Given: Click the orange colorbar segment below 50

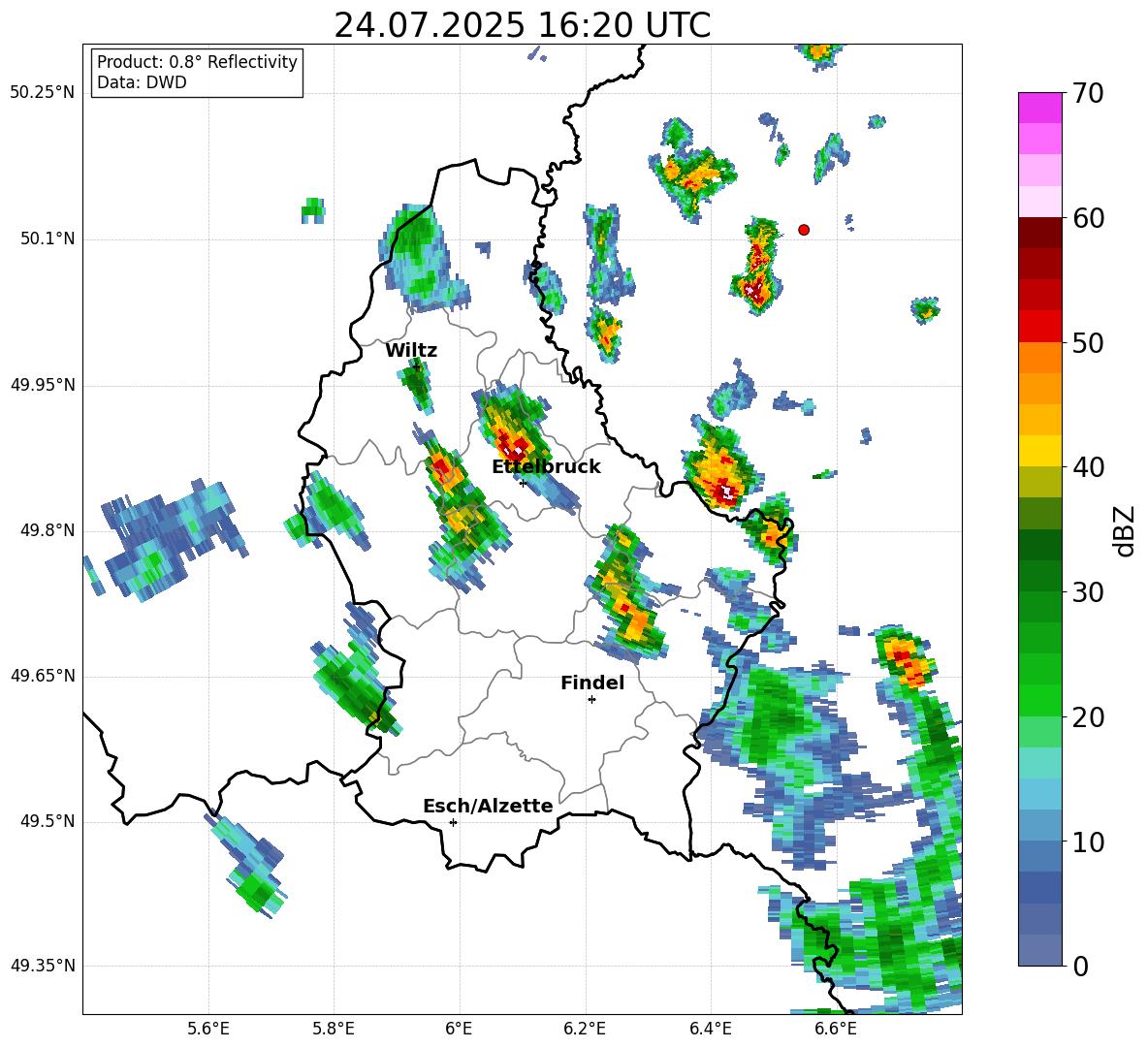Looking at the screenshot, I should coord(1039,357).
